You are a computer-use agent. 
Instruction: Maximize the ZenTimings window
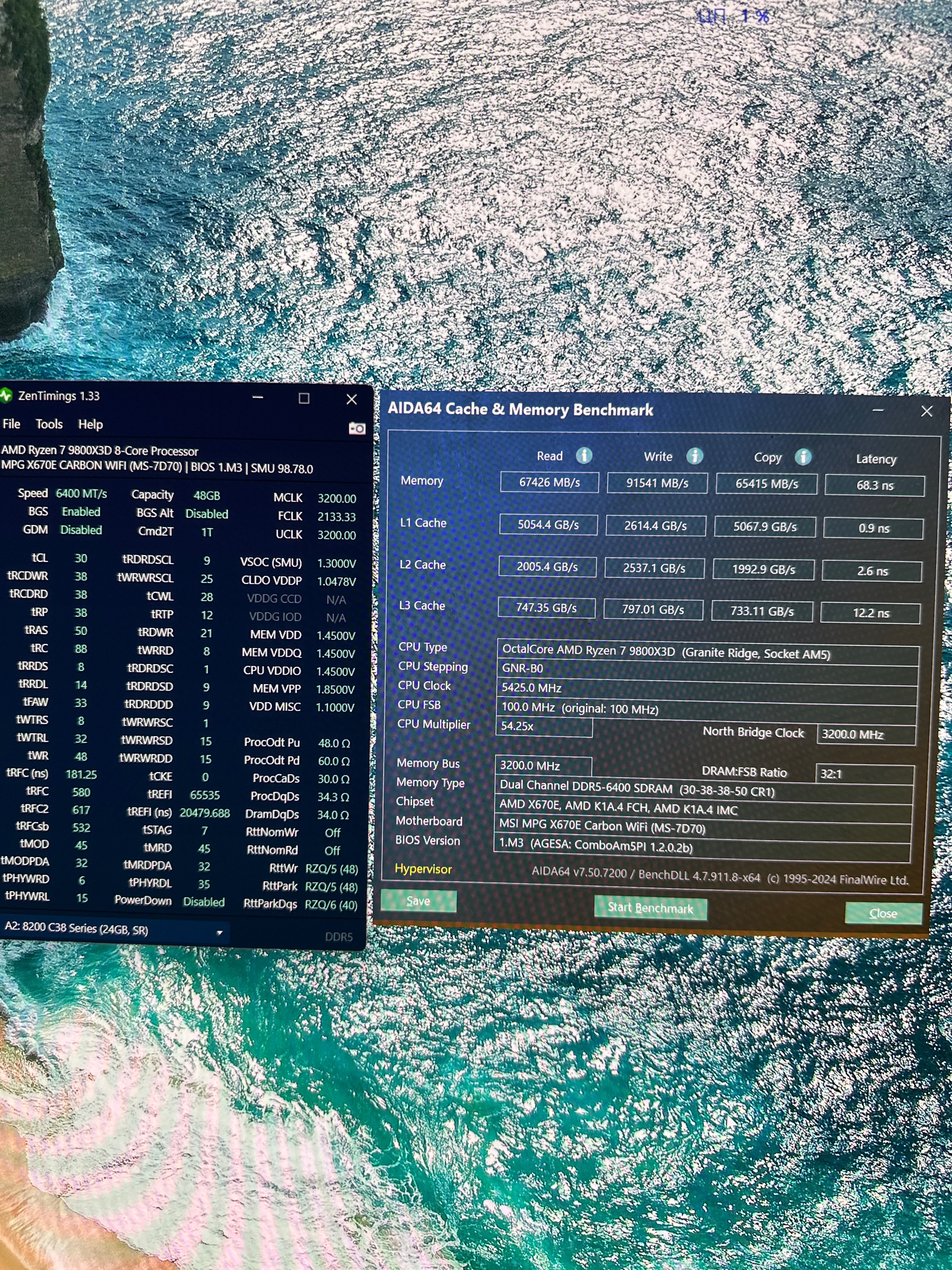pyautogui.click(x=304, y=398)
